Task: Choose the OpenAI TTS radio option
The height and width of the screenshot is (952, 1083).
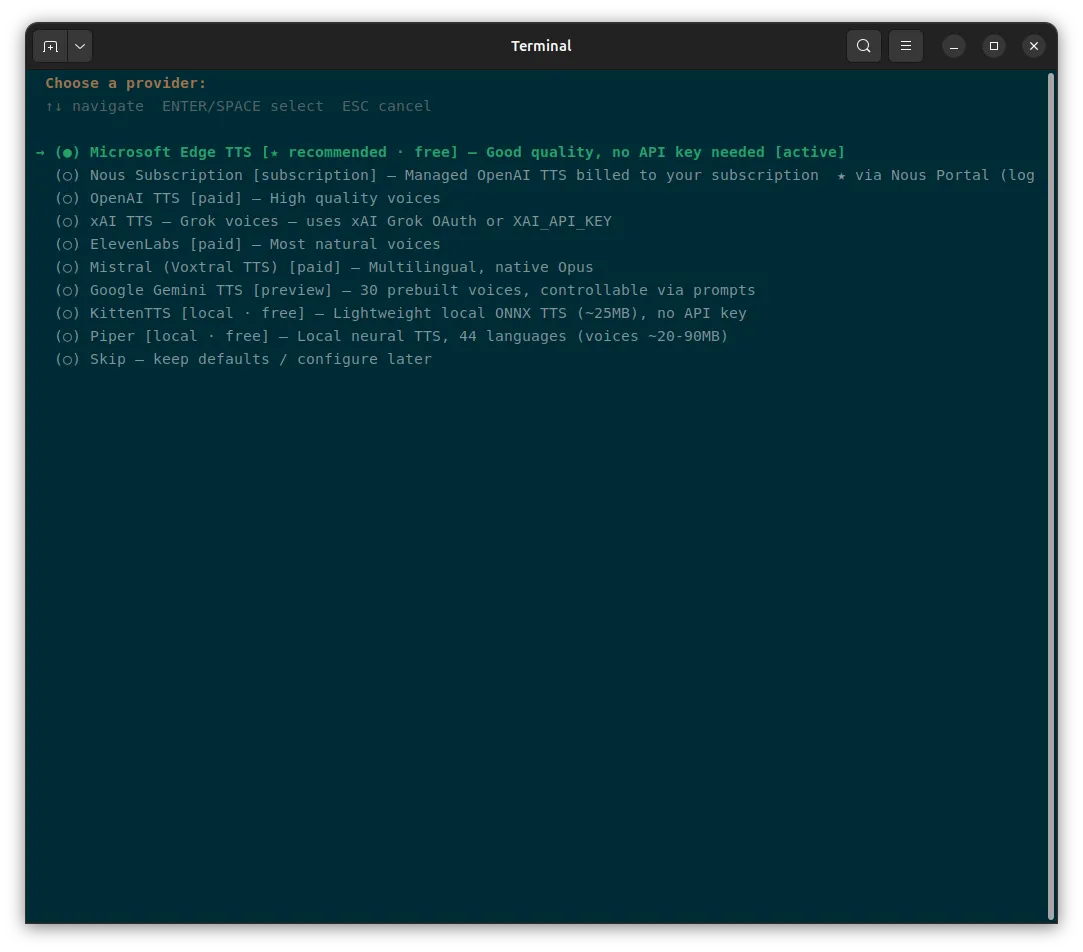Action: [x=247, y=198]
